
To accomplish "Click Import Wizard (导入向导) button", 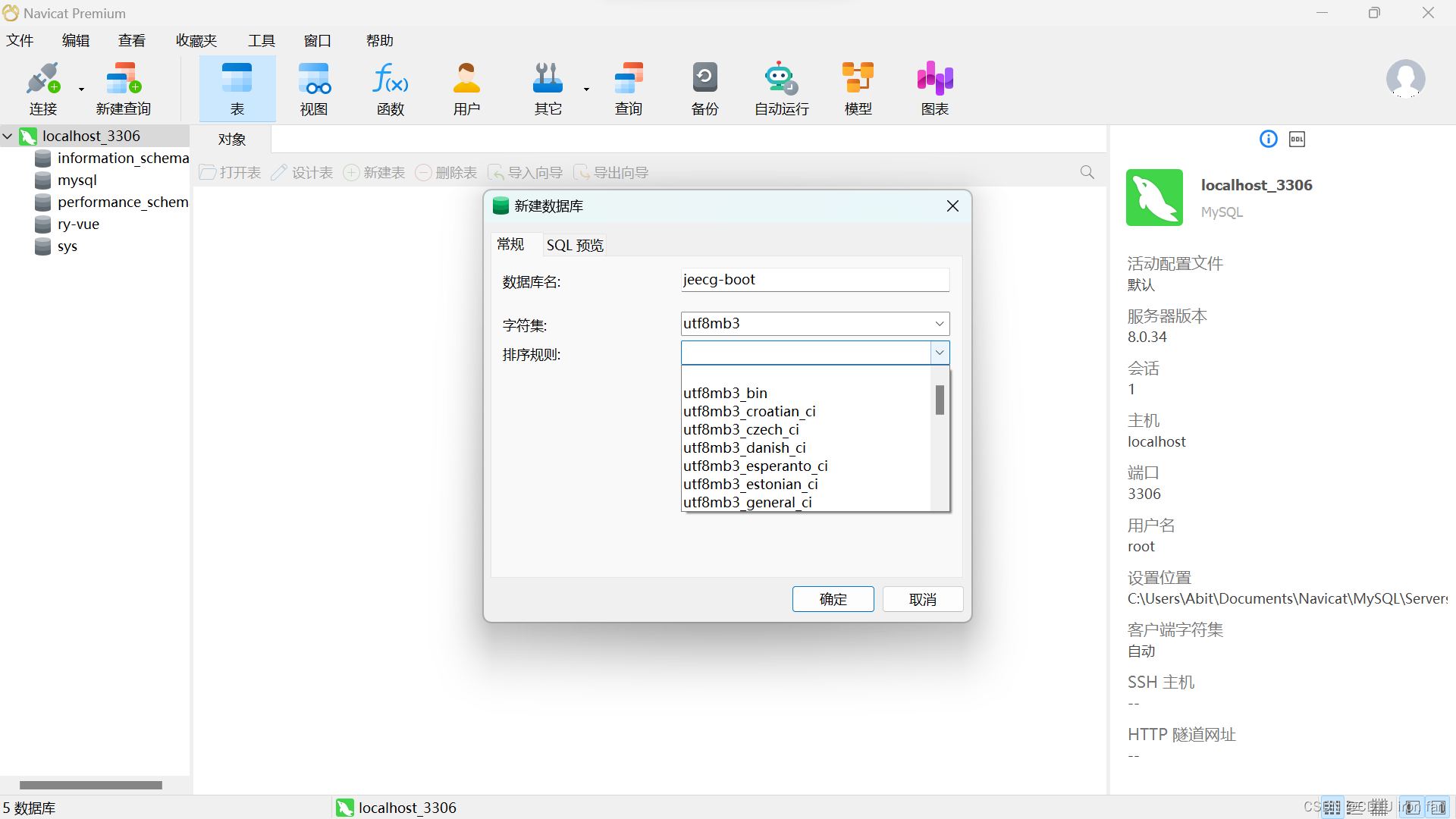I will [525, 172].
